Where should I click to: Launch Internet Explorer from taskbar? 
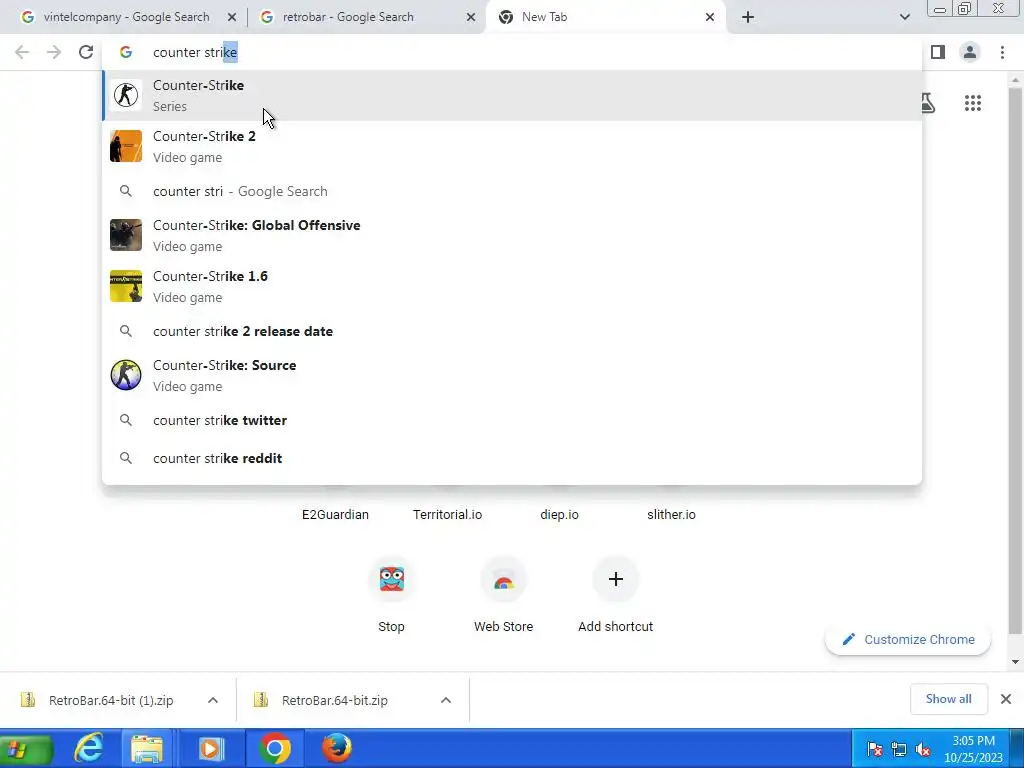point(88,748)
